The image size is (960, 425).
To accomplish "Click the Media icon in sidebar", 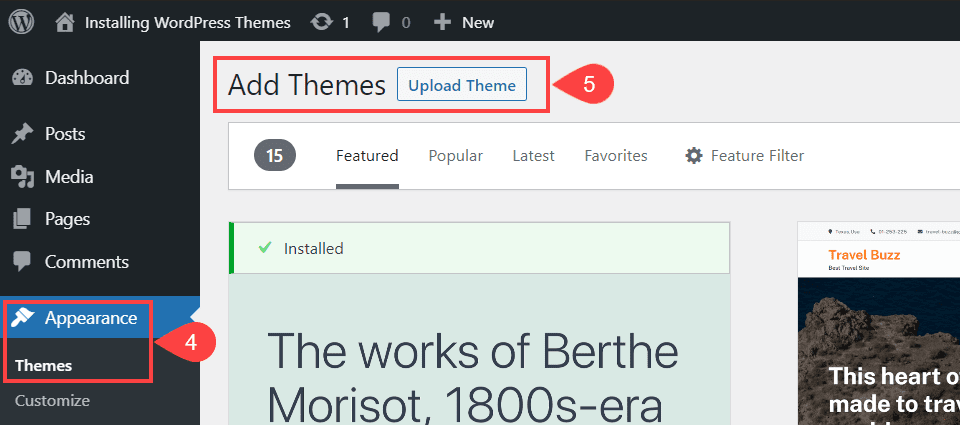I will 22,177.
